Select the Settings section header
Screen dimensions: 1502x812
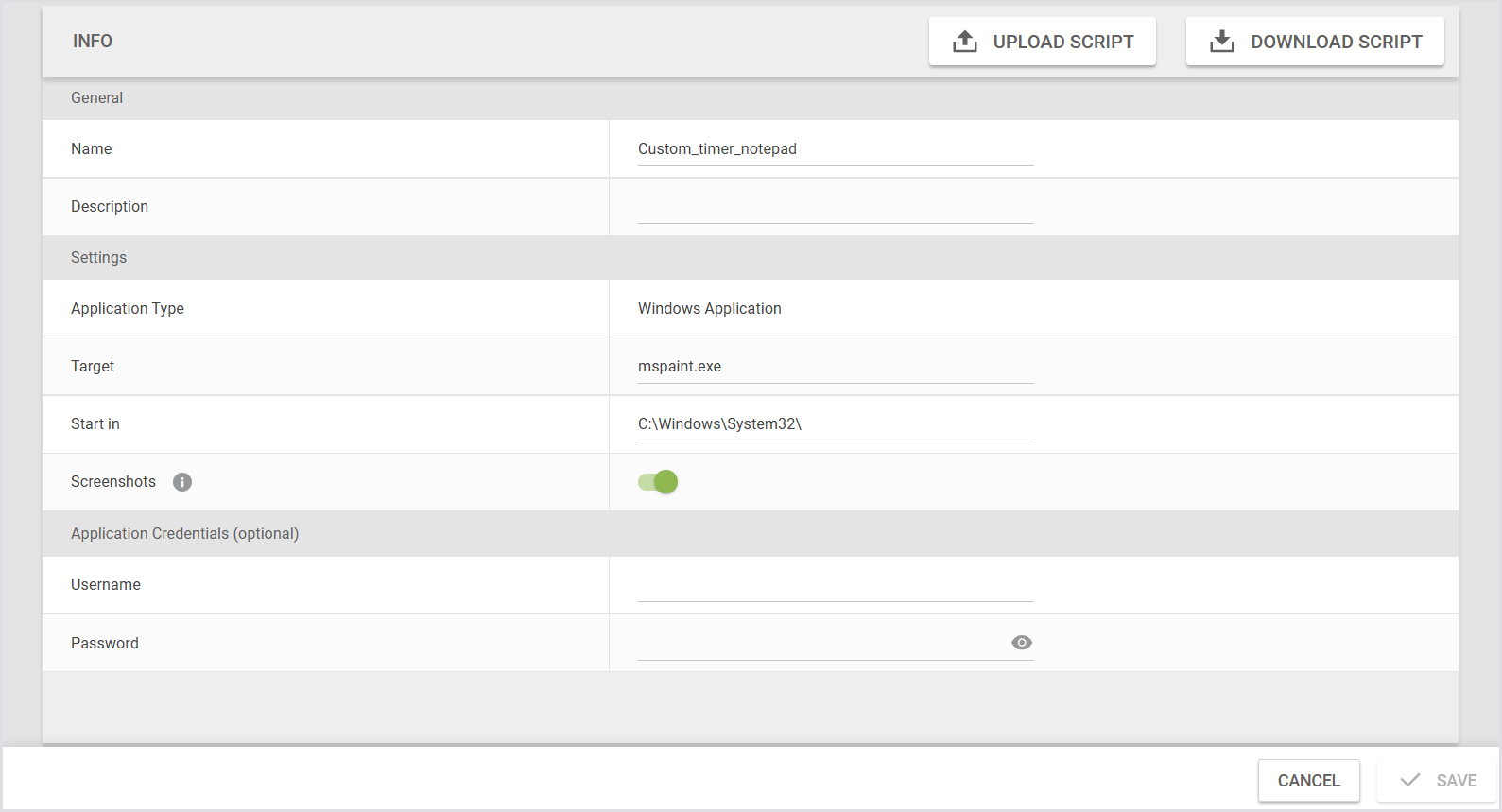(98, 258)
